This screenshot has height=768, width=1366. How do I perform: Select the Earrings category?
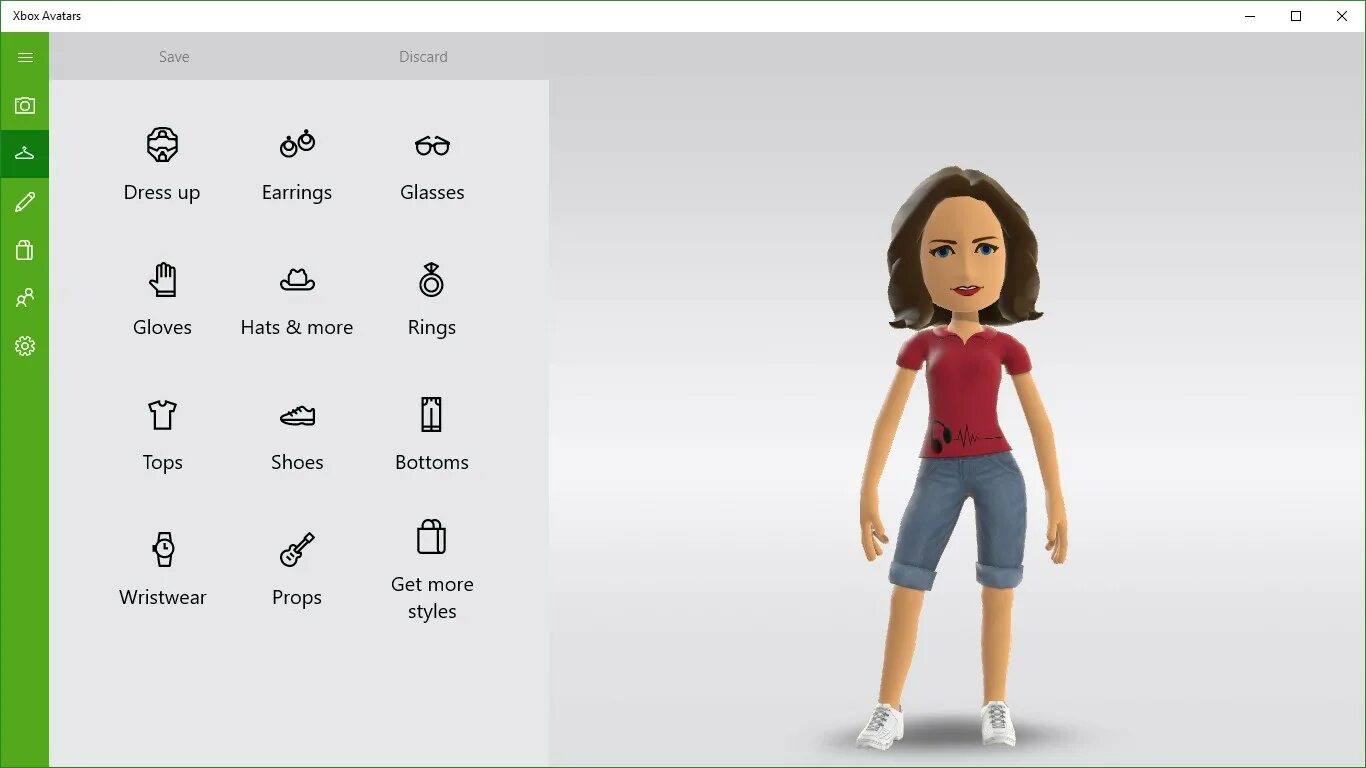coord(296,165)
